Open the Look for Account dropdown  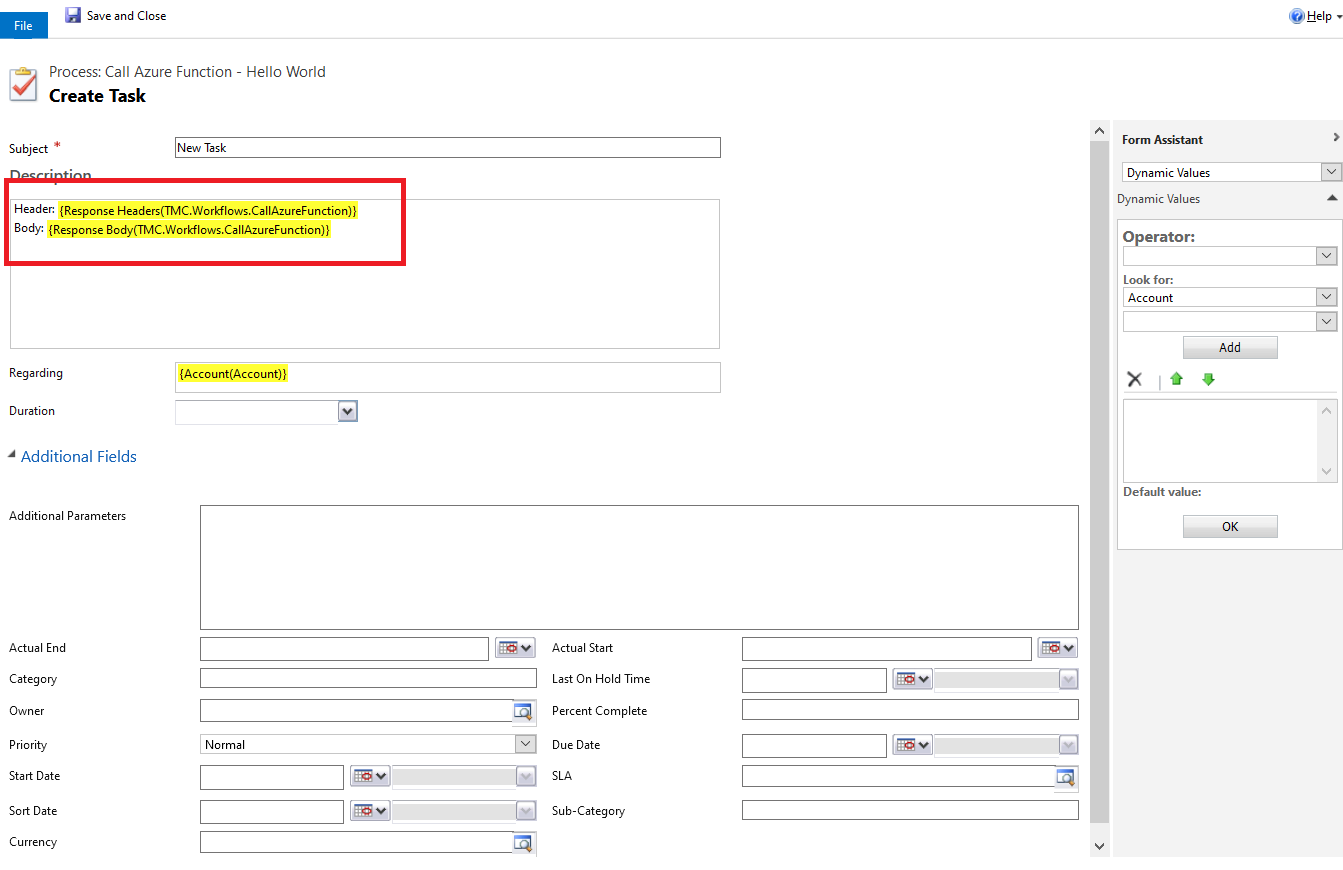click(1327, 298)
